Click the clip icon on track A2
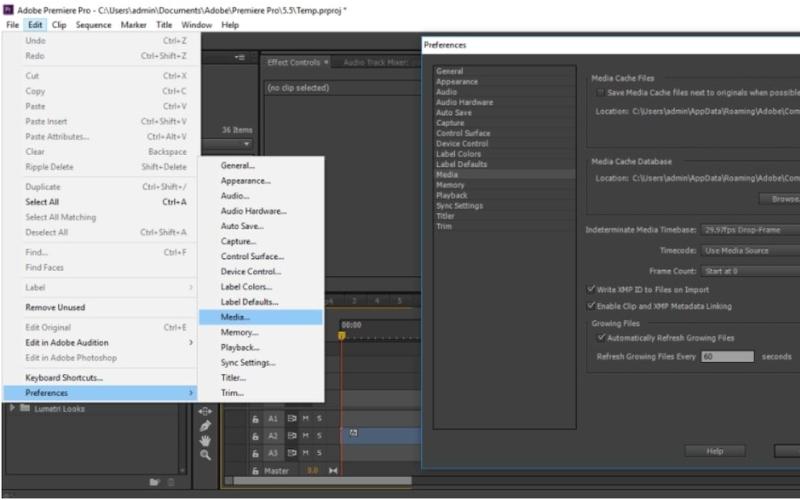This screenshot has height=500, width=800. (353, 433)
